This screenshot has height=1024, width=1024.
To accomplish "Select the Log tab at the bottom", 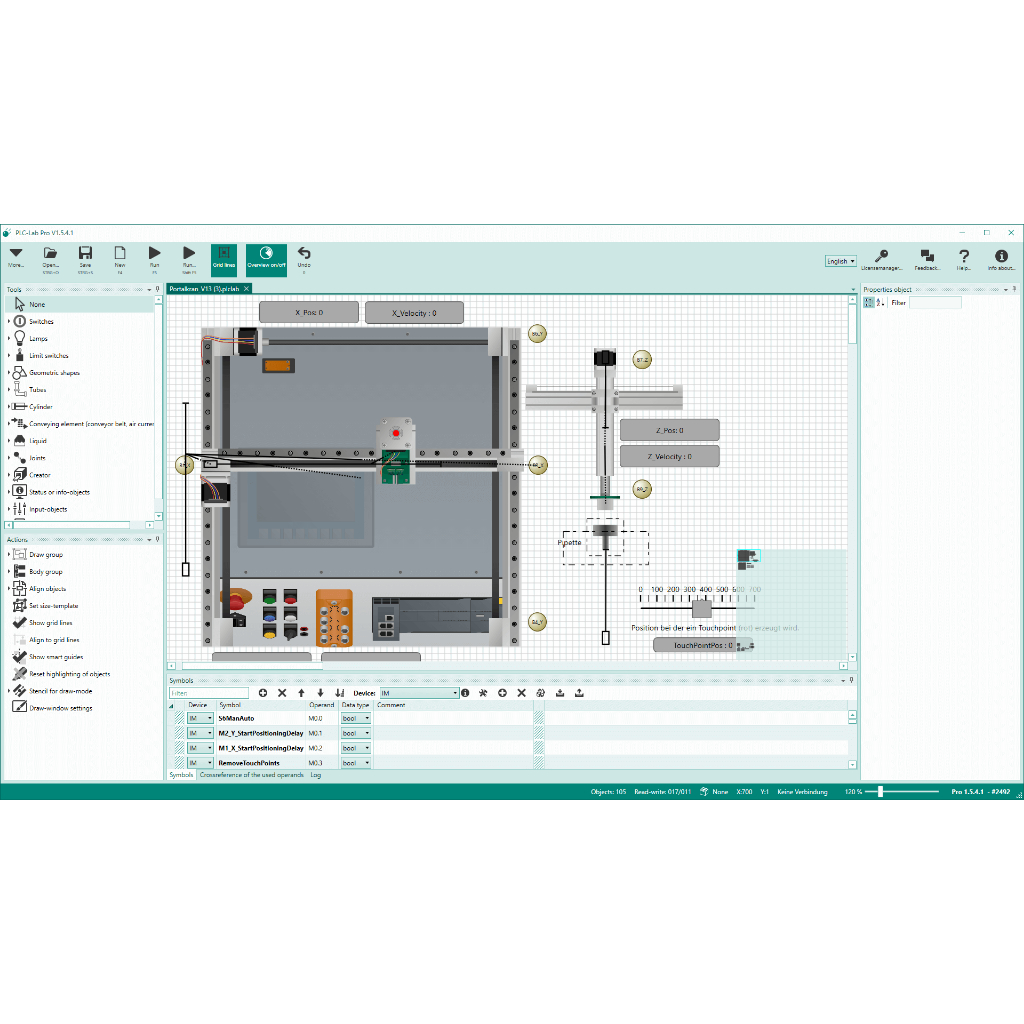I will point(316,775).
